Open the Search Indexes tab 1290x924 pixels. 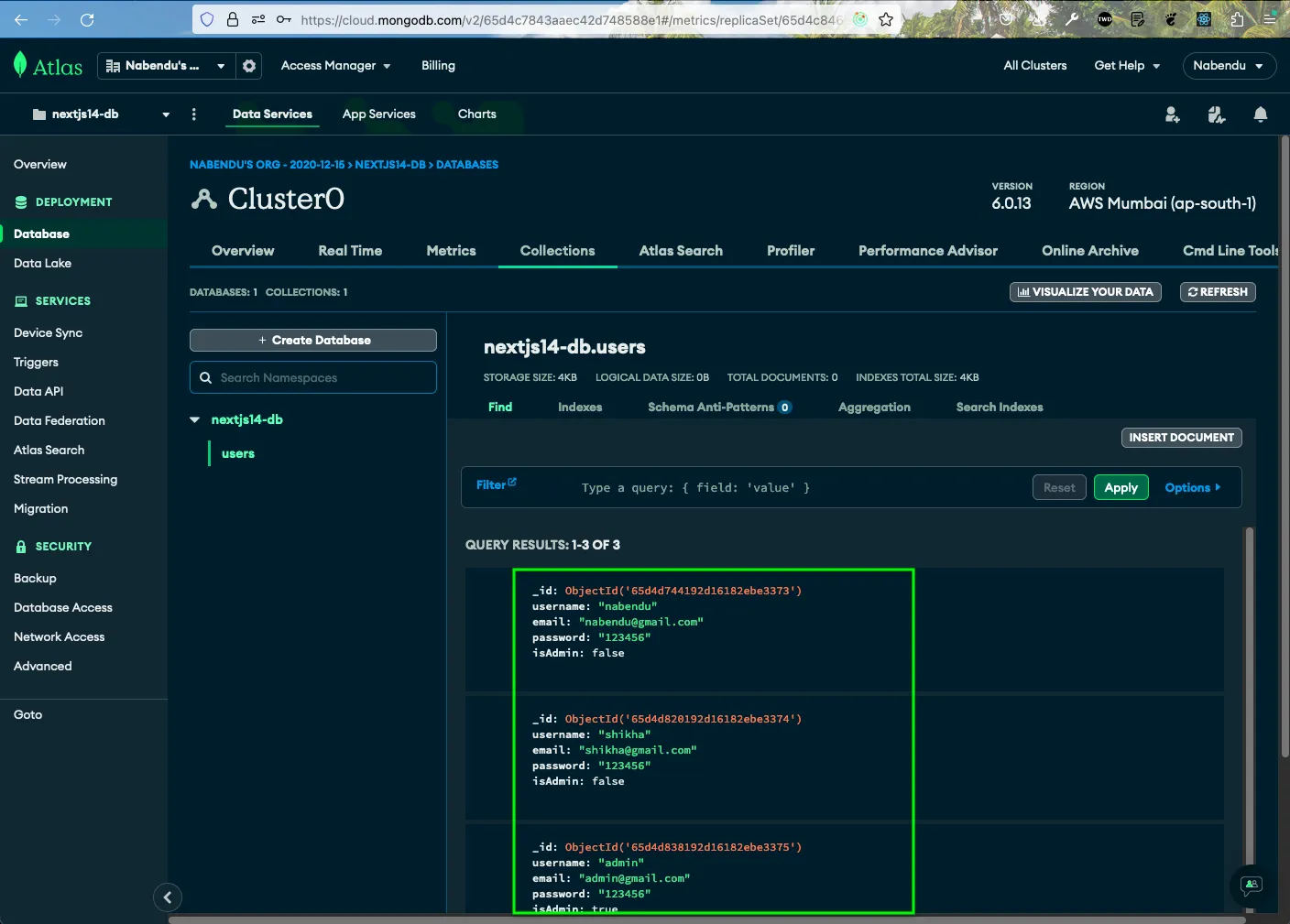tap(1000, 408)
